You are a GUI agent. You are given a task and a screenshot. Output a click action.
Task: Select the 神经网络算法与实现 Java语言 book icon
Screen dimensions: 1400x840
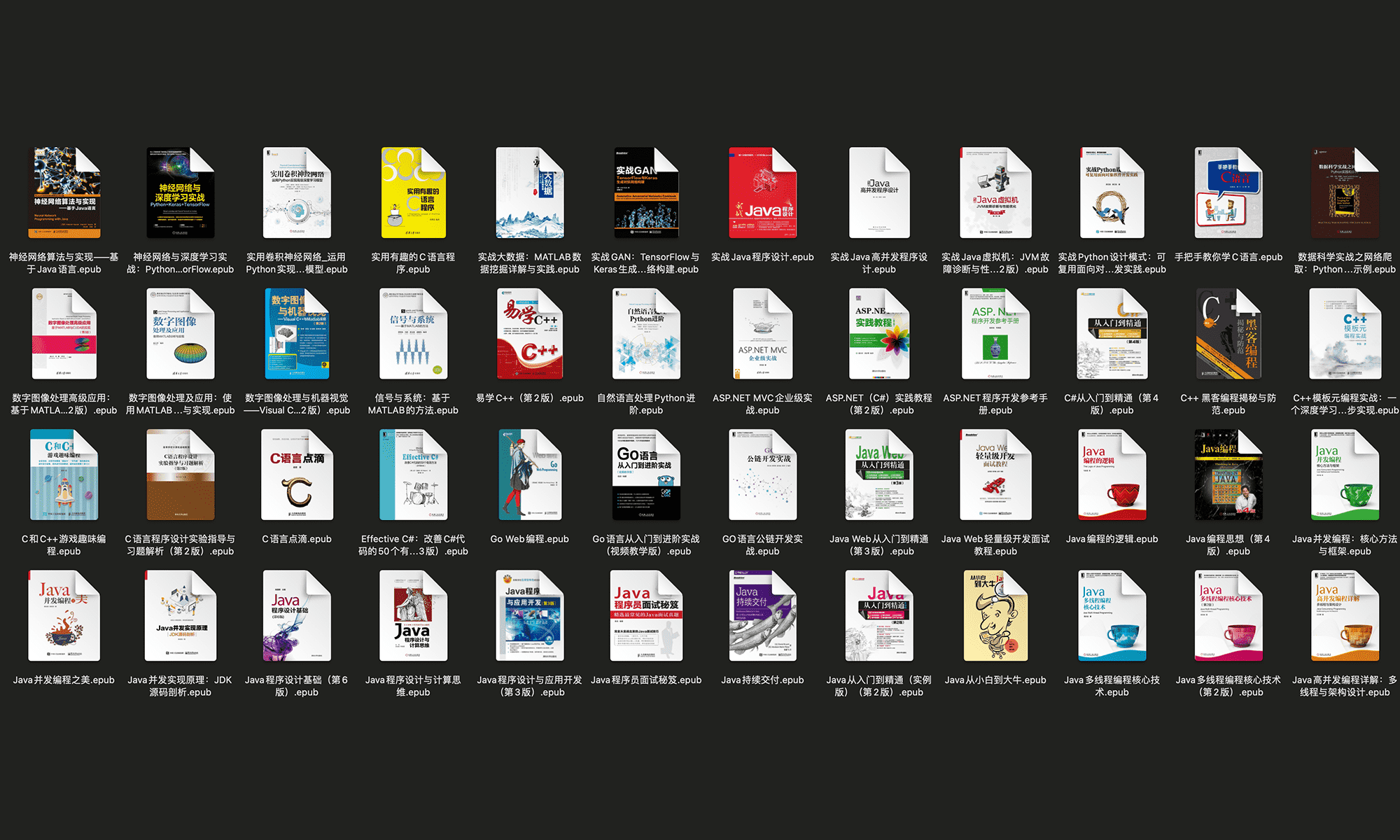tap(64, 192)
